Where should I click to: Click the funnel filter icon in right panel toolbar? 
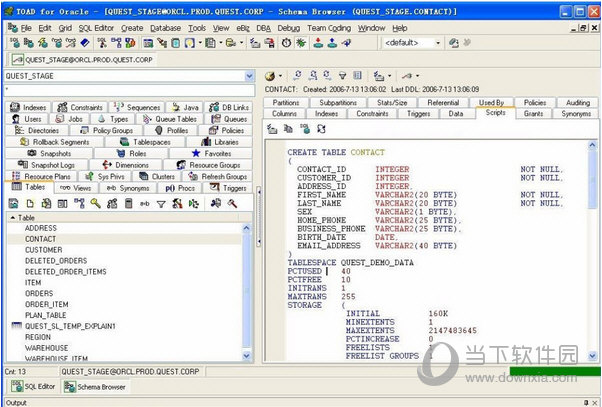[x=342, y=76]
